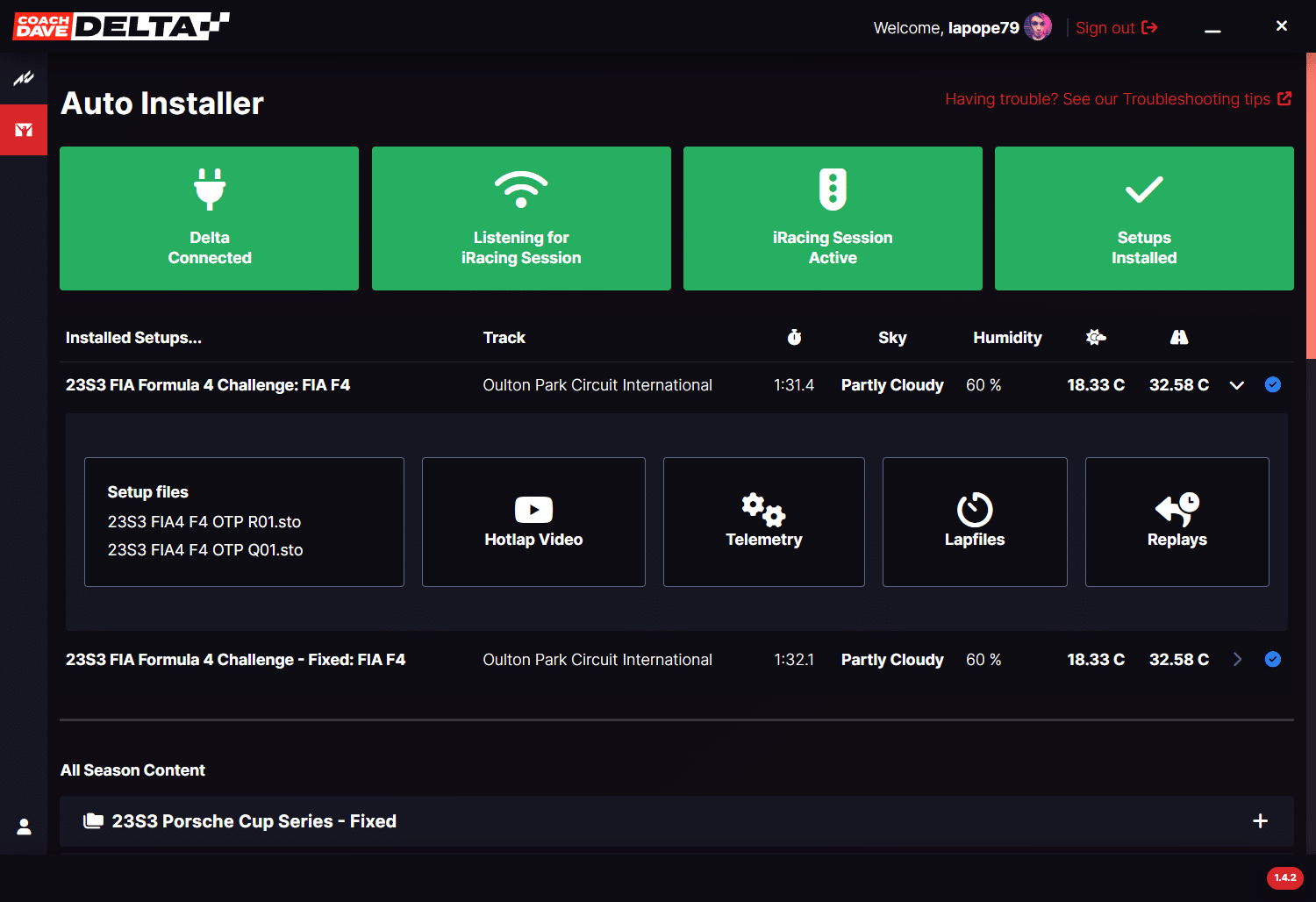
Task: Click Oulton Park track name in Fixed row
Action: point(597,660)
